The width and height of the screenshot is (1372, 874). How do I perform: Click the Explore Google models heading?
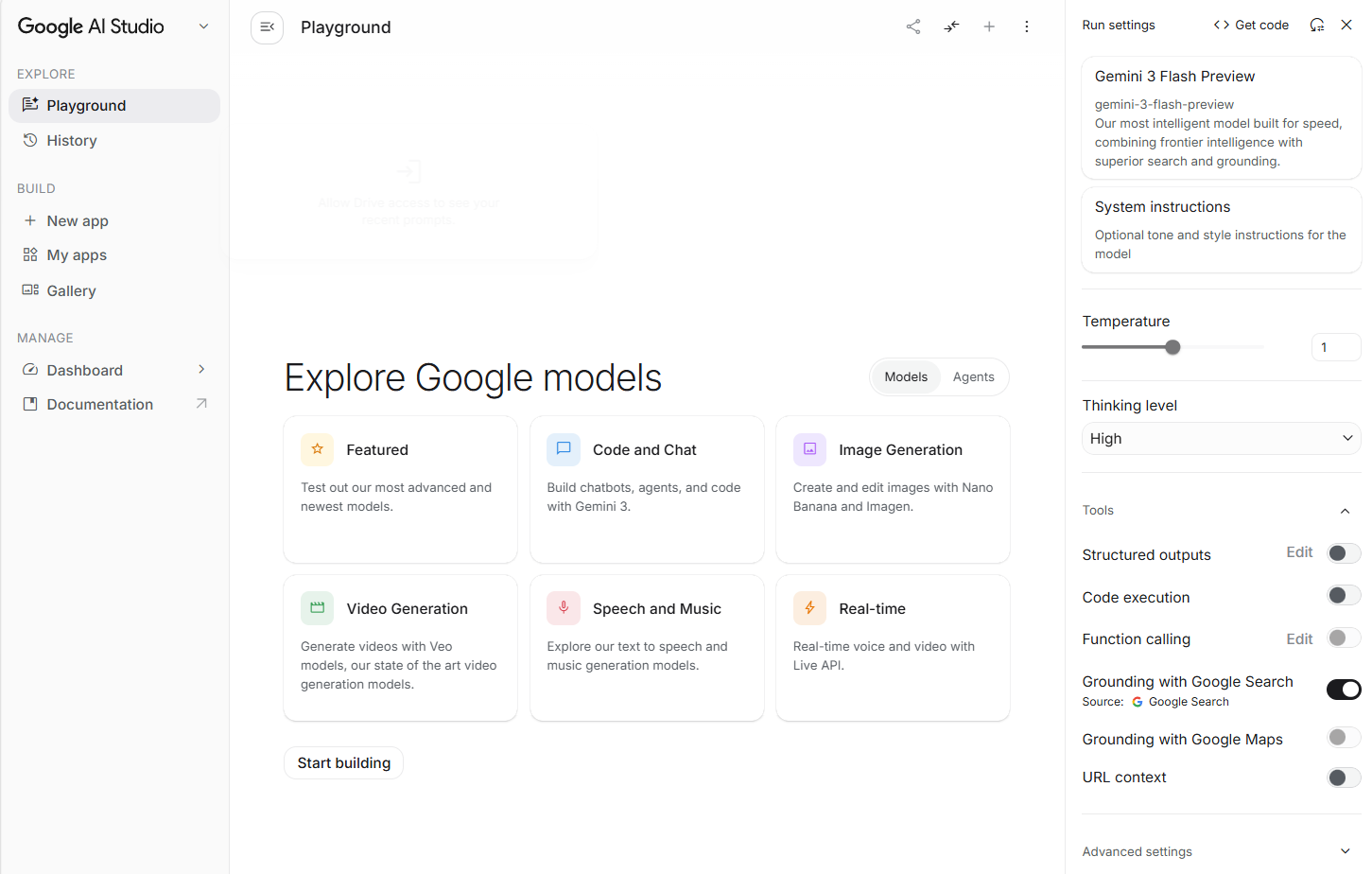474,377
